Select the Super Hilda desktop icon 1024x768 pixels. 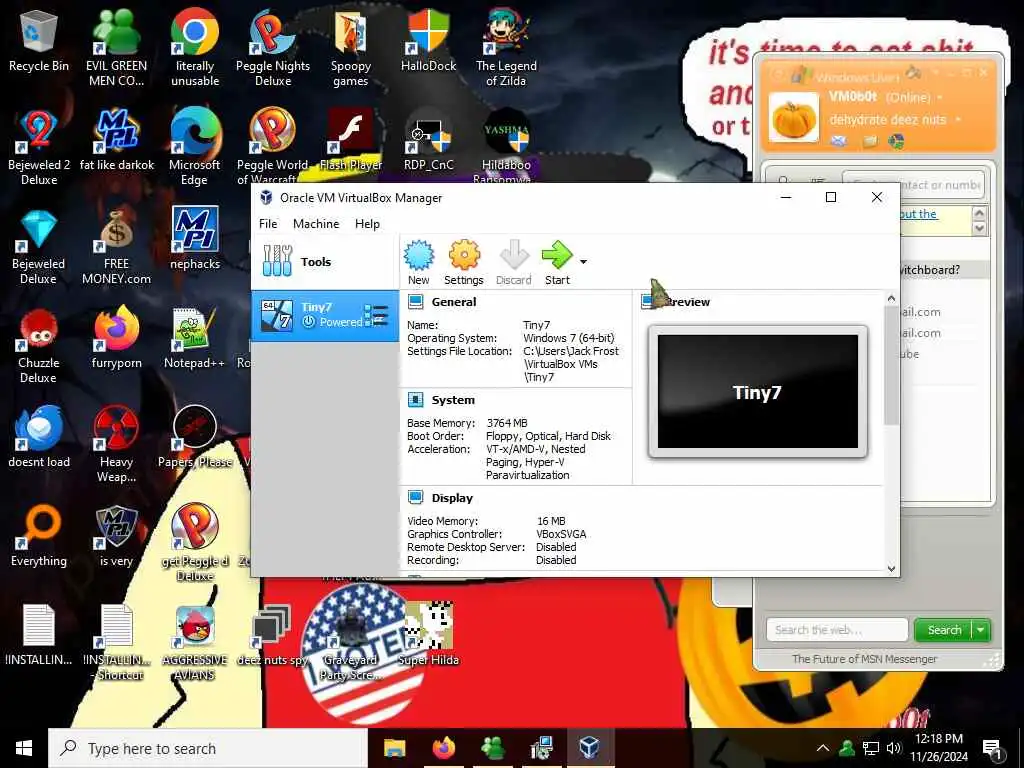[x=428, y=635]
